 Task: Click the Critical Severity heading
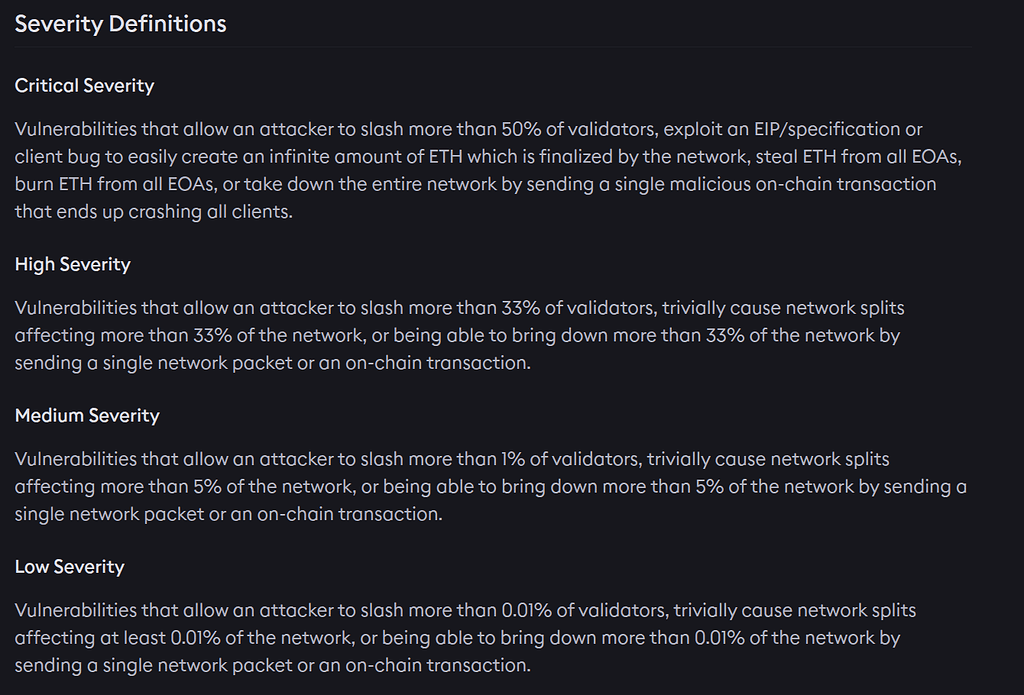[x=84, y=86]
